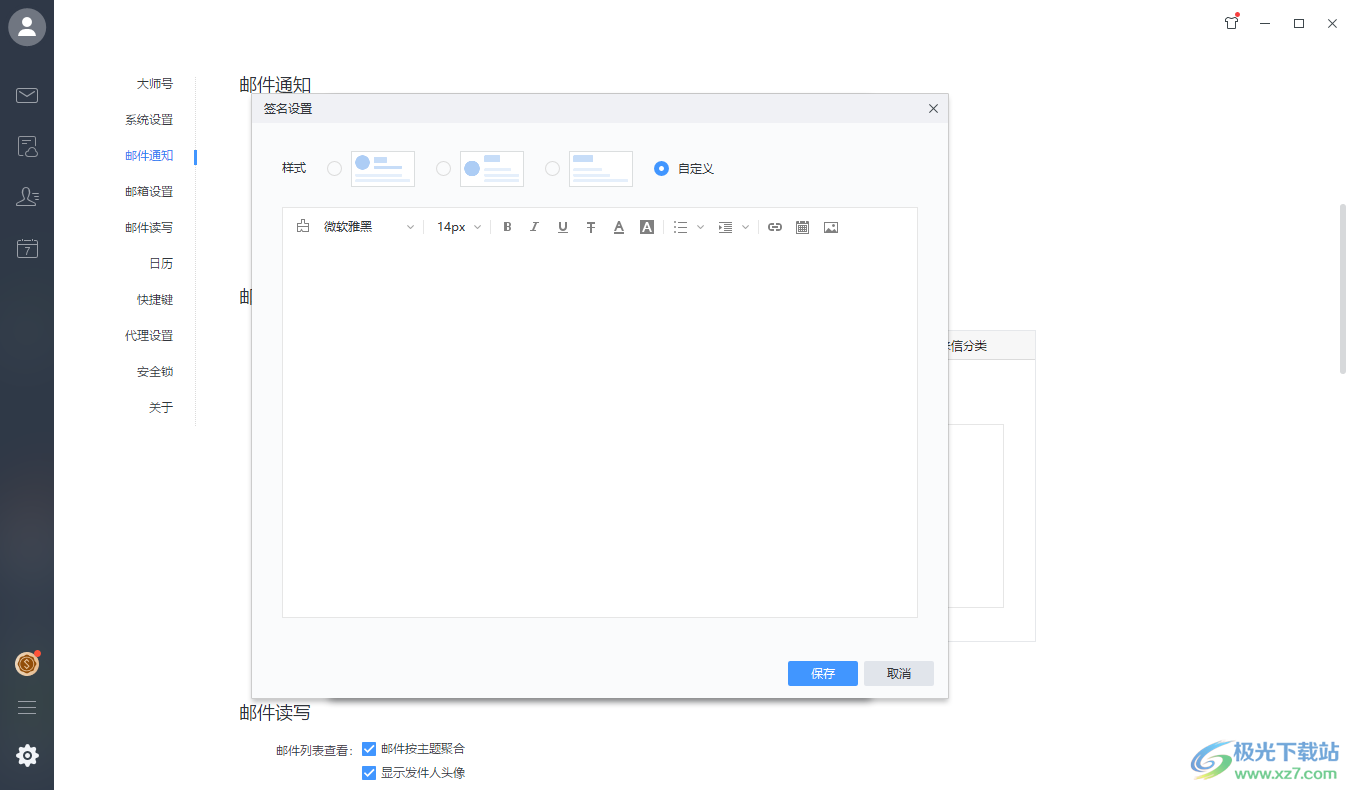Pick the first signature style thumbnail
Image resolution: width=1350 pixels, height=790 pixels.
click(x=383, y=169)
